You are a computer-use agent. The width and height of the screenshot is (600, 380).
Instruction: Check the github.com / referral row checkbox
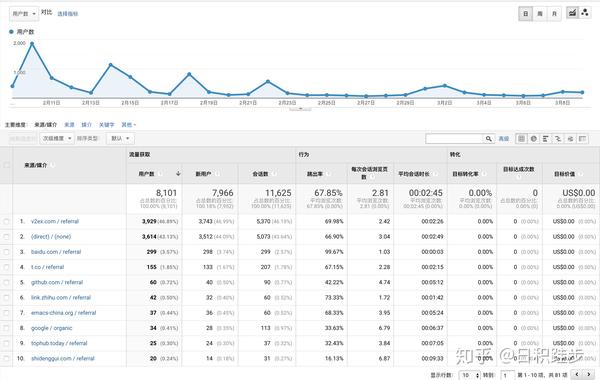(6, 282)
